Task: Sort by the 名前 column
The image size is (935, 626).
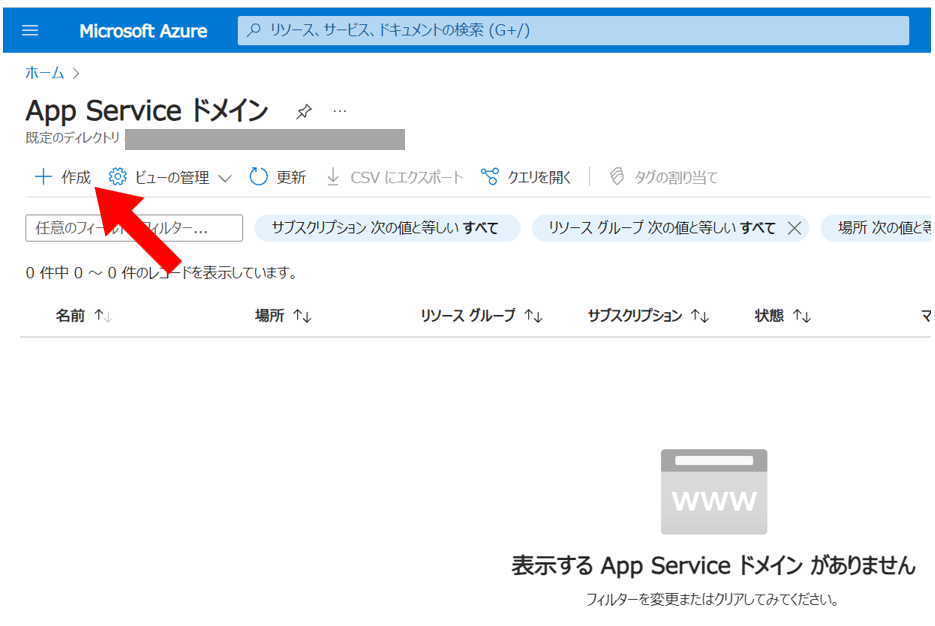Action: click(x=84, y=315)
